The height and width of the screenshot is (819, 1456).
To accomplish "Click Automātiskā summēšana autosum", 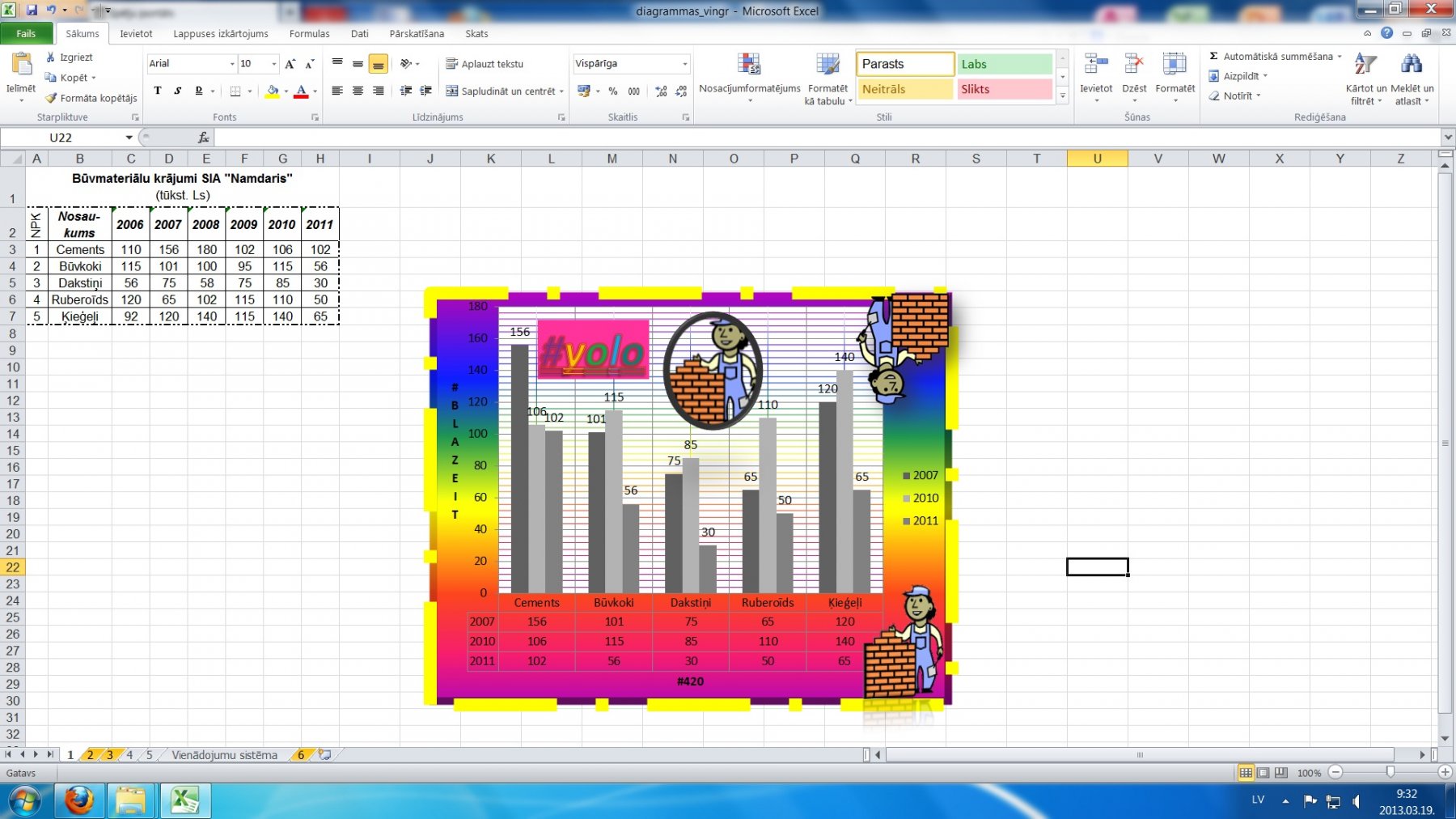I will (x=1270, y=57).
